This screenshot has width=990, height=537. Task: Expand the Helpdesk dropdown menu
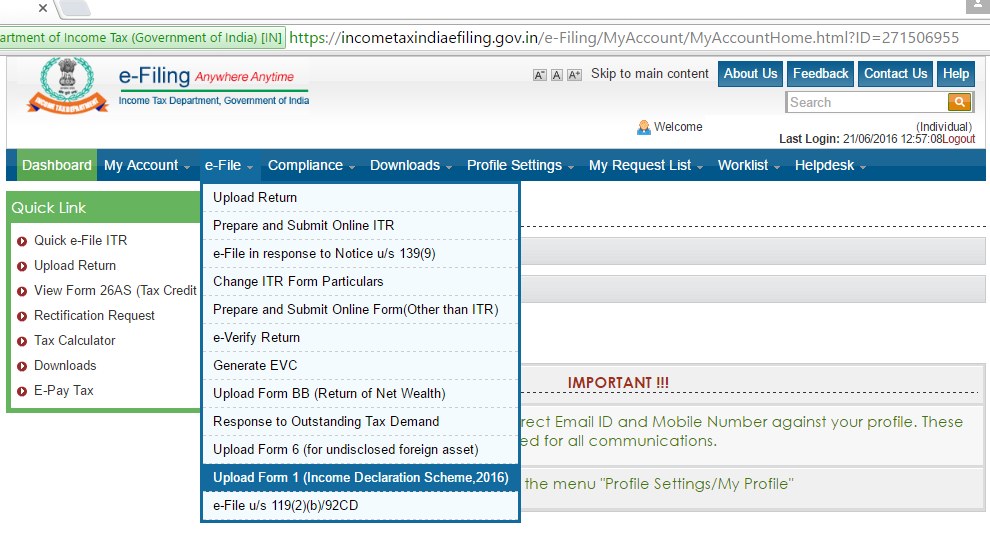click(830, 165)
